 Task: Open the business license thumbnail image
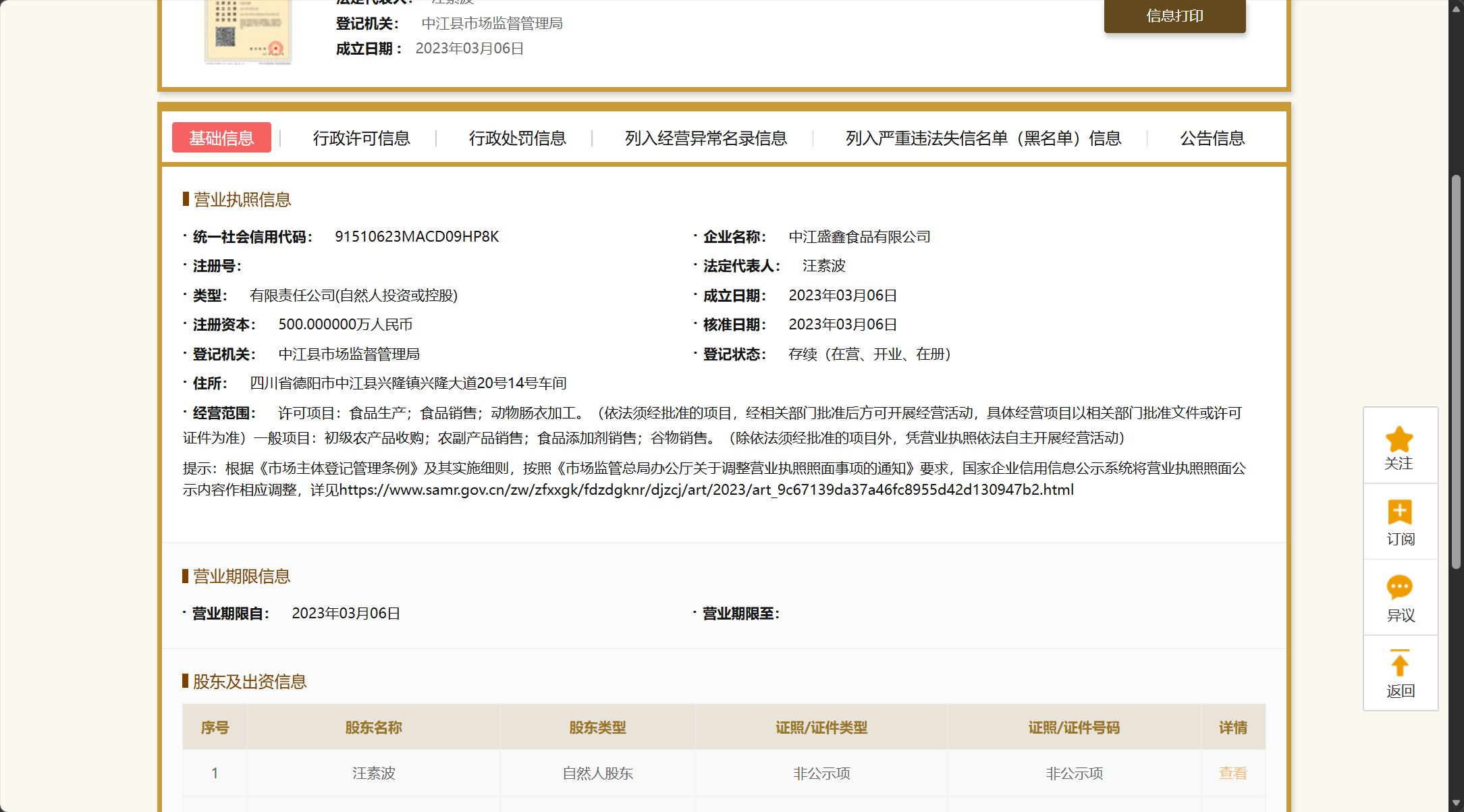(248, 32)
